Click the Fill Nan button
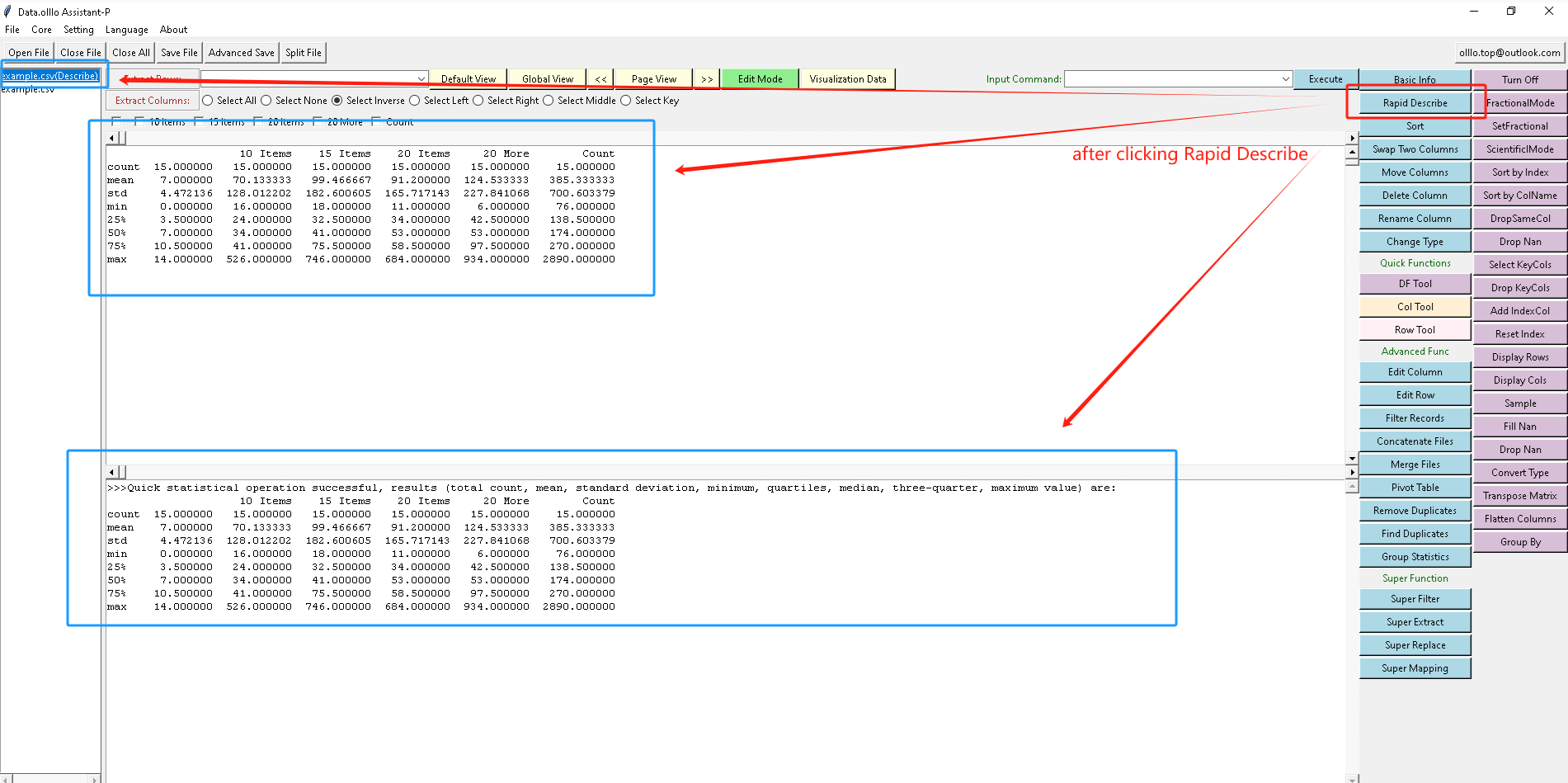Screen dimensions: 1568x783 [x=1520, y=427]
